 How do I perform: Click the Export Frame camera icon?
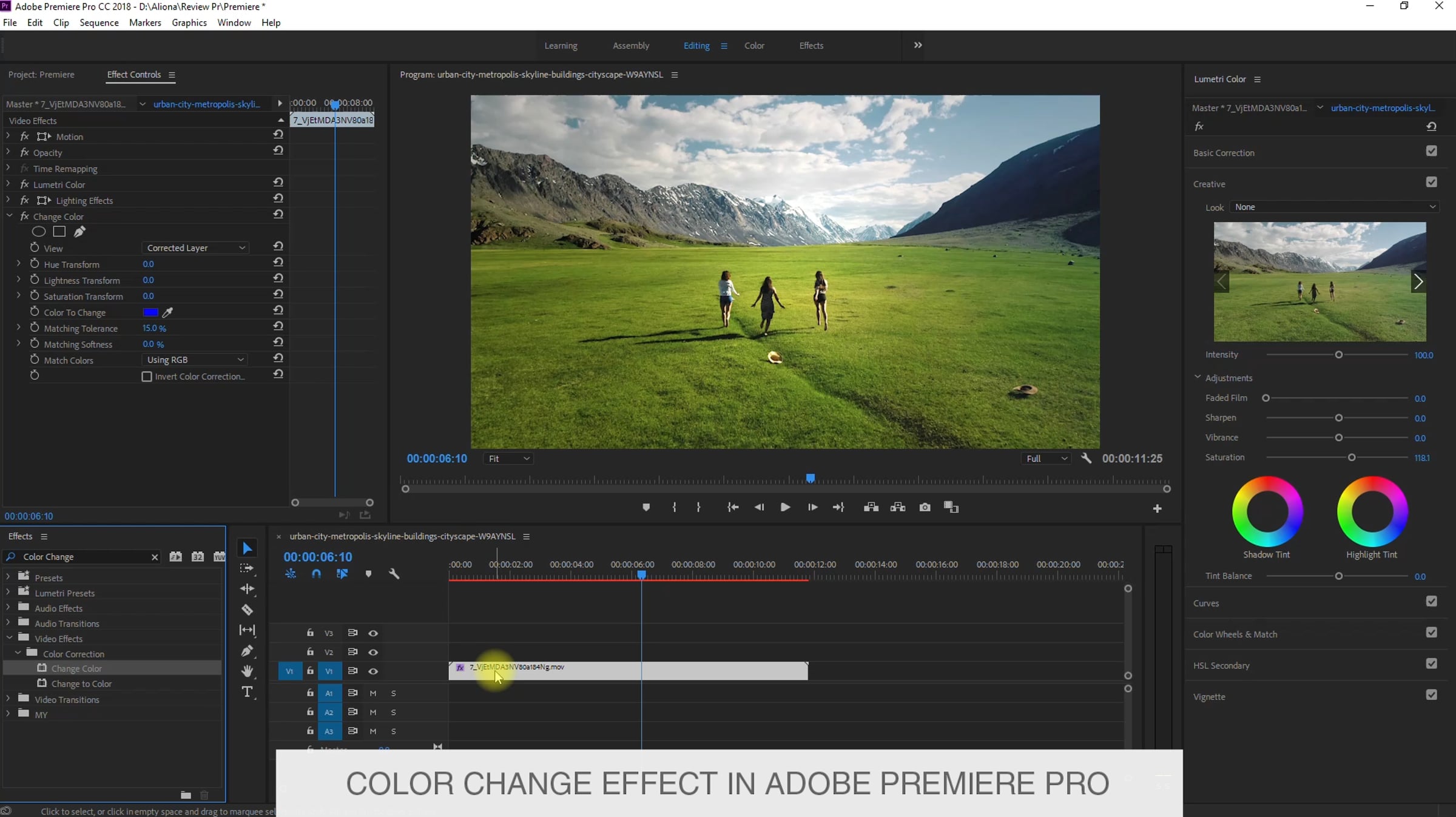(x=925, y=507)
